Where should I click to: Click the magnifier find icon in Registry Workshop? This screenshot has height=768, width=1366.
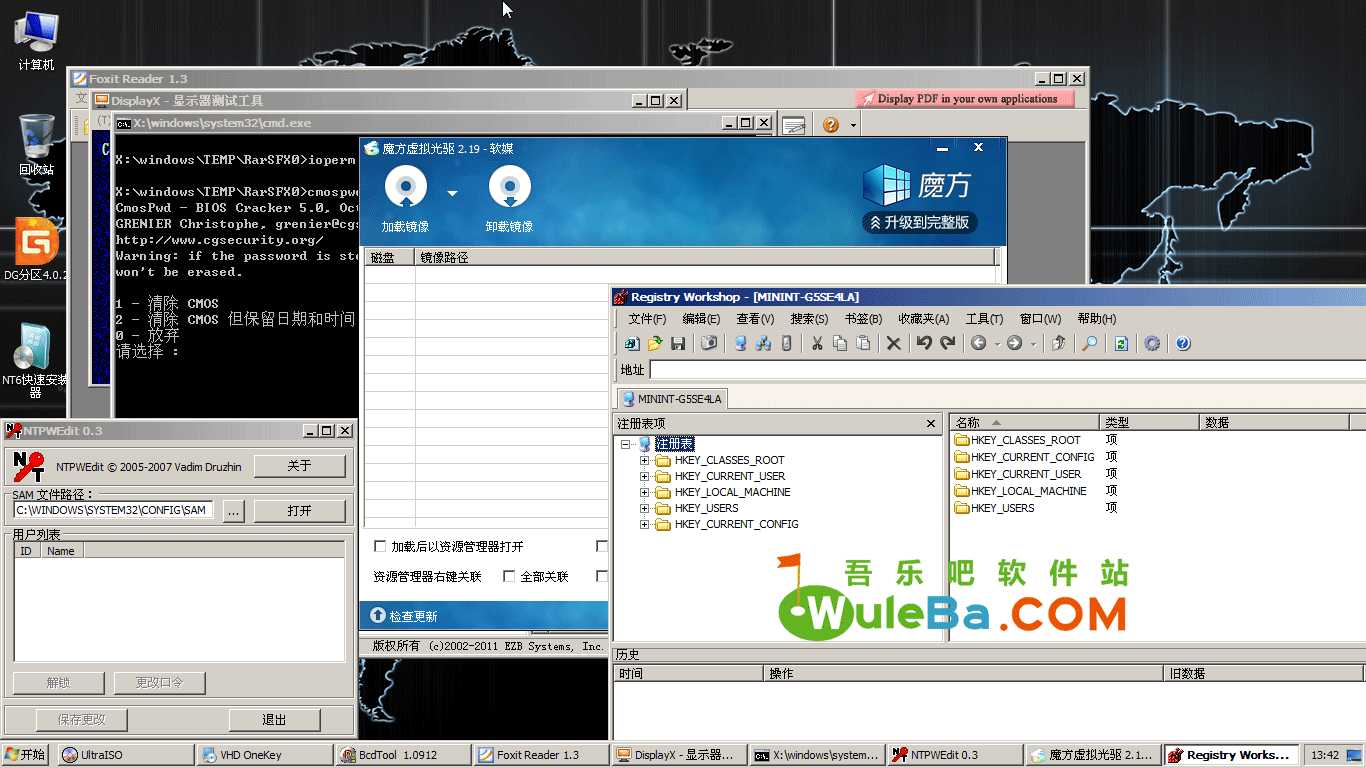coord(1090,343)
